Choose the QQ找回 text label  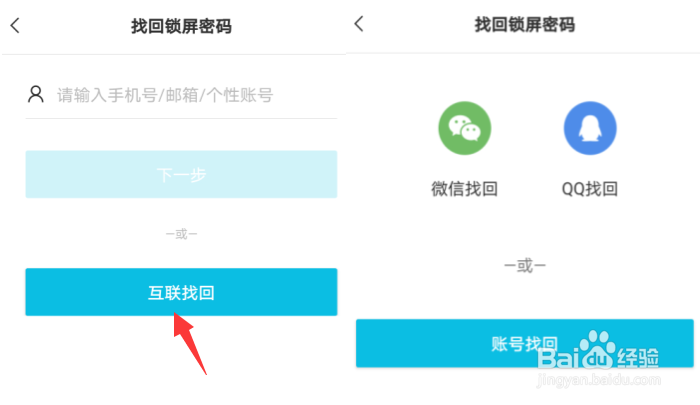click(590, 189)
